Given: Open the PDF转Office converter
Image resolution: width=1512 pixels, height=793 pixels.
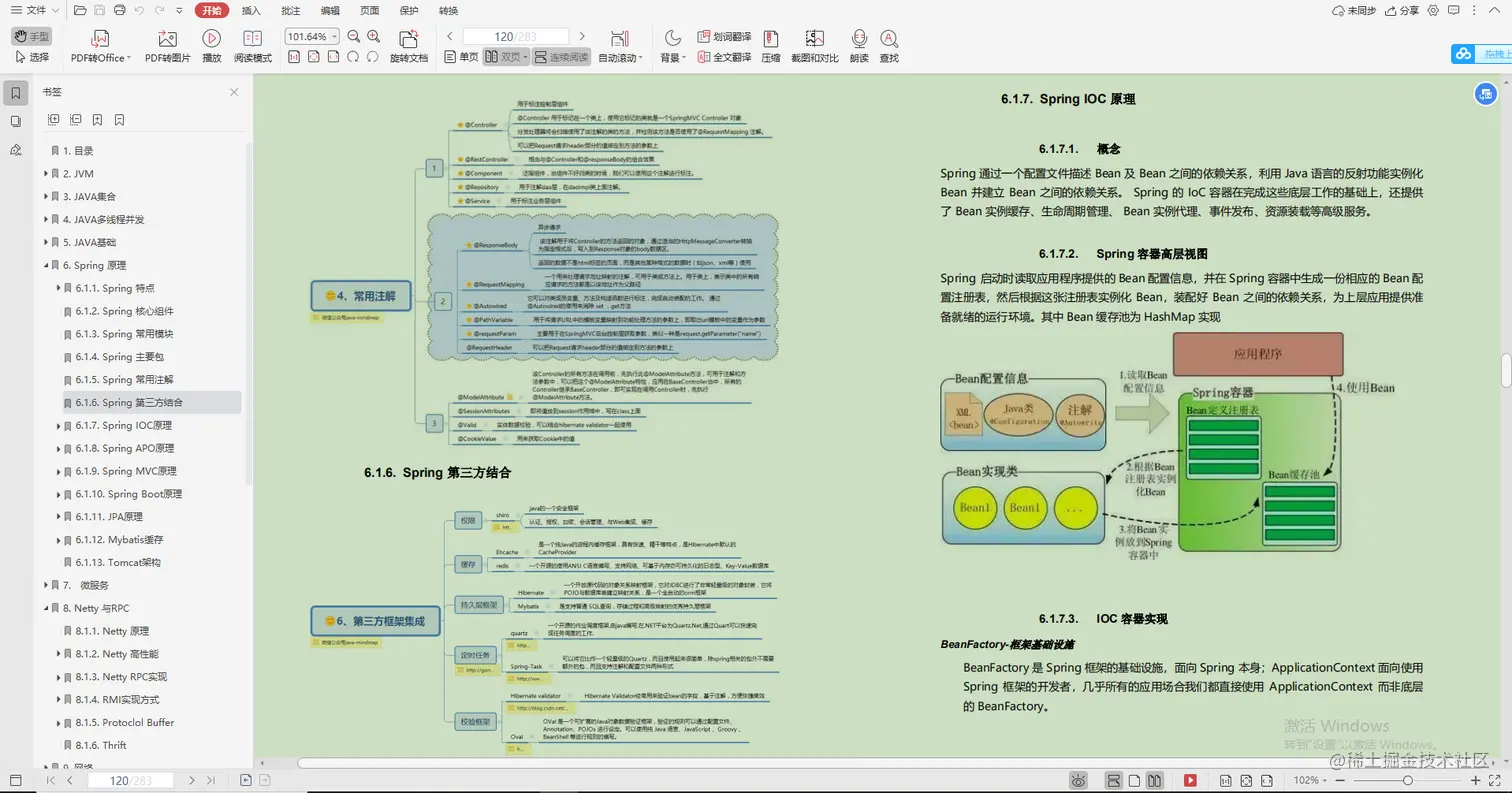Looking at the screenshot, I should pyautogui.click(x=99, y=46).
